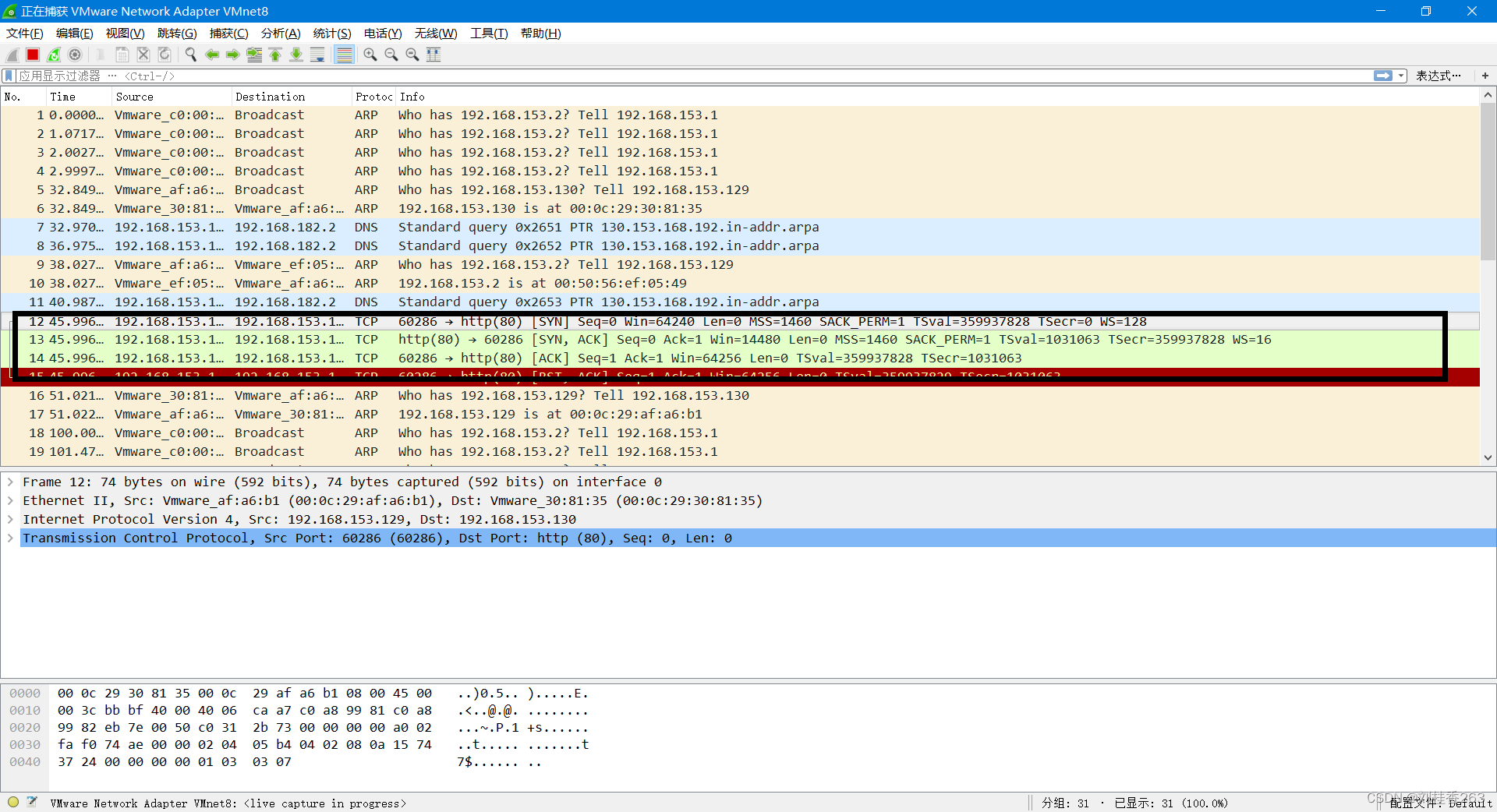
Task: Select packet 7 DNS query 0x2651
Action: coord(739,228)
